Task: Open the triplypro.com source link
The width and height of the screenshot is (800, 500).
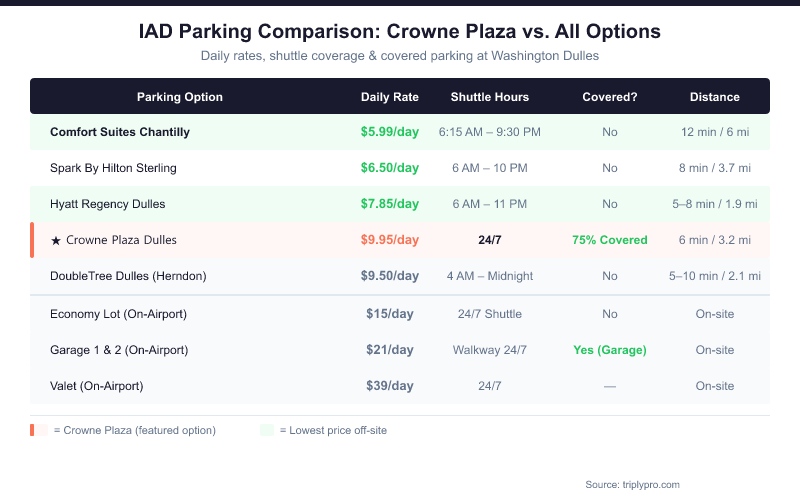Action: tap(632, 484)
